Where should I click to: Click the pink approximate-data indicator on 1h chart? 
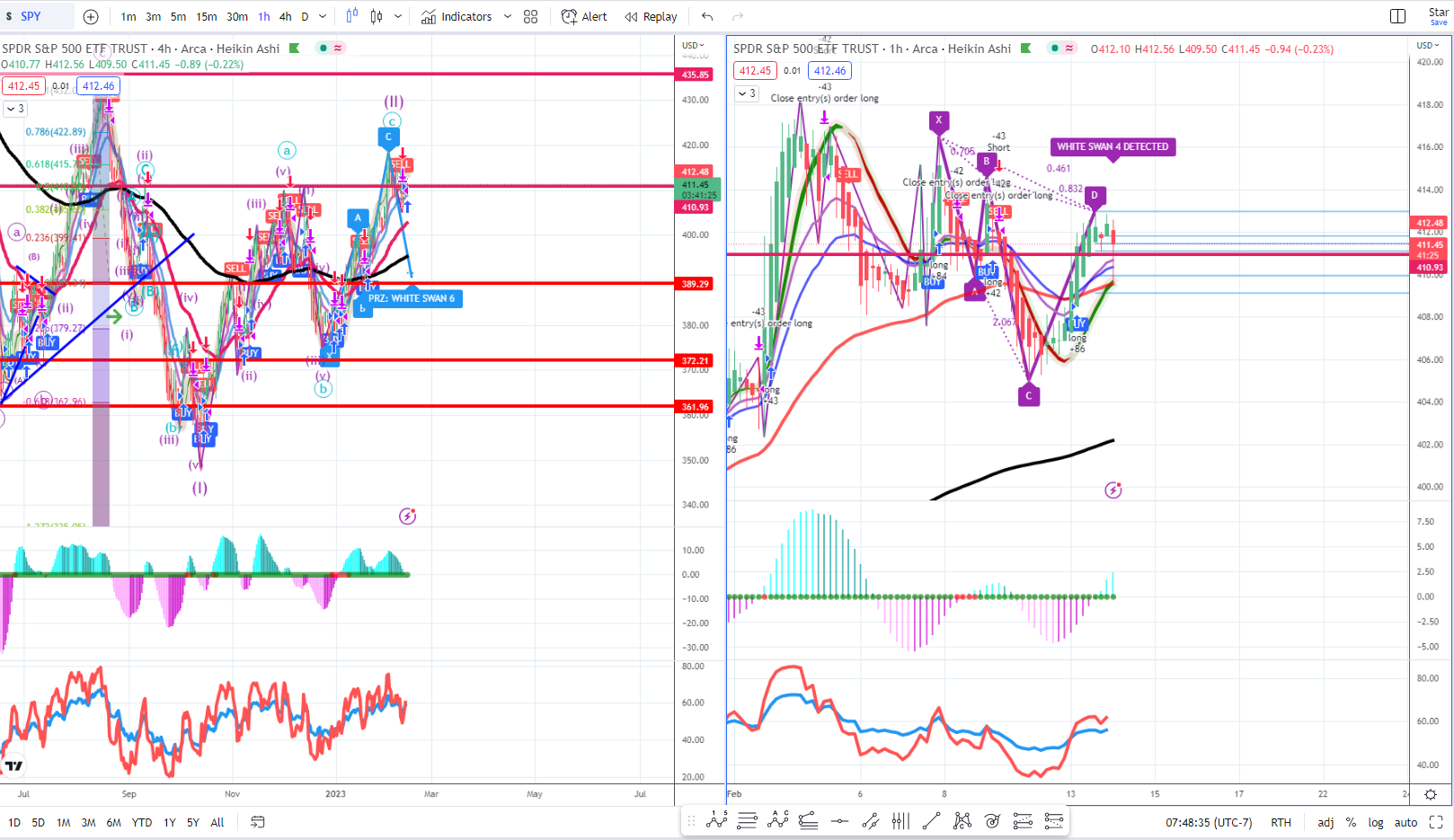tap(1069, 48)
